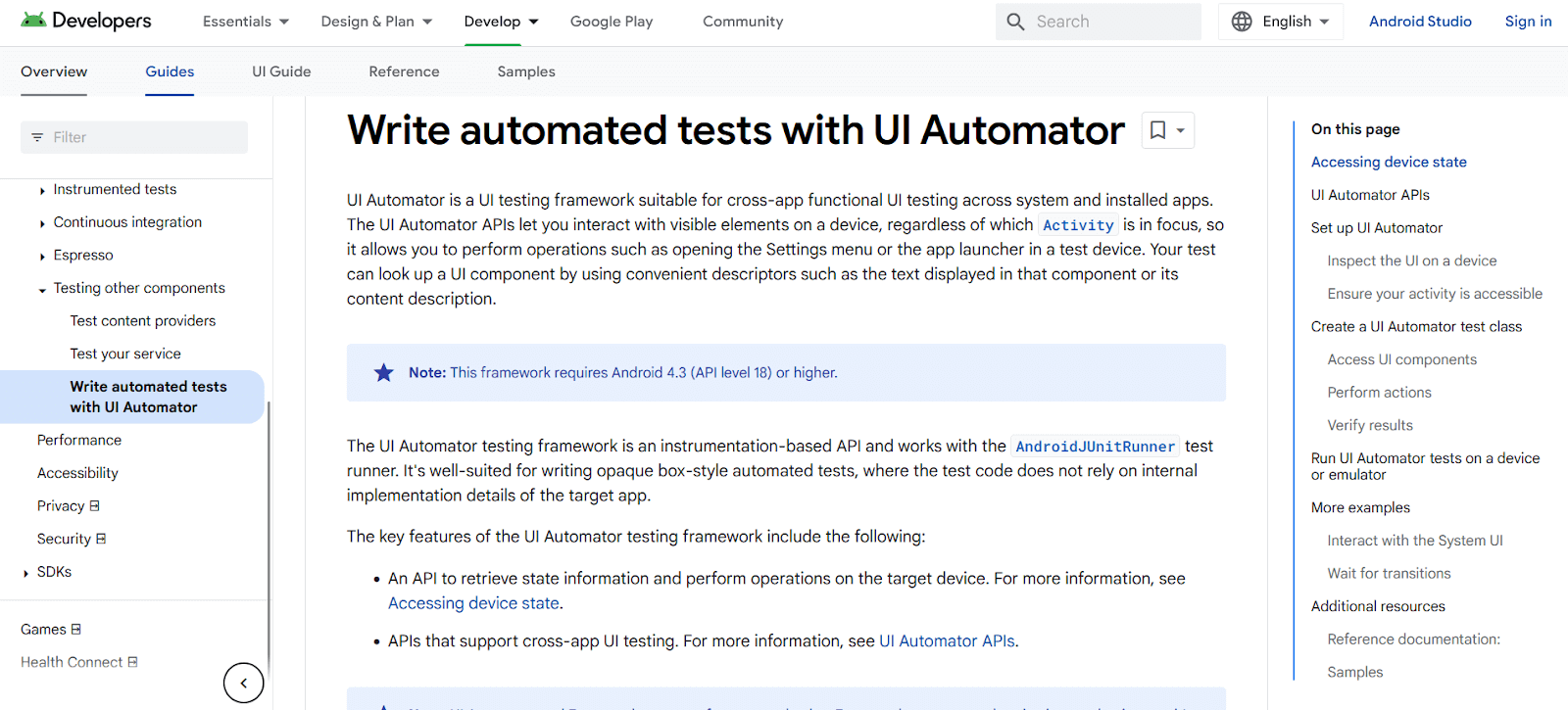1568x710 pixels.
Task: Click the external link icon beside Security
Action: tap(101, 539)
